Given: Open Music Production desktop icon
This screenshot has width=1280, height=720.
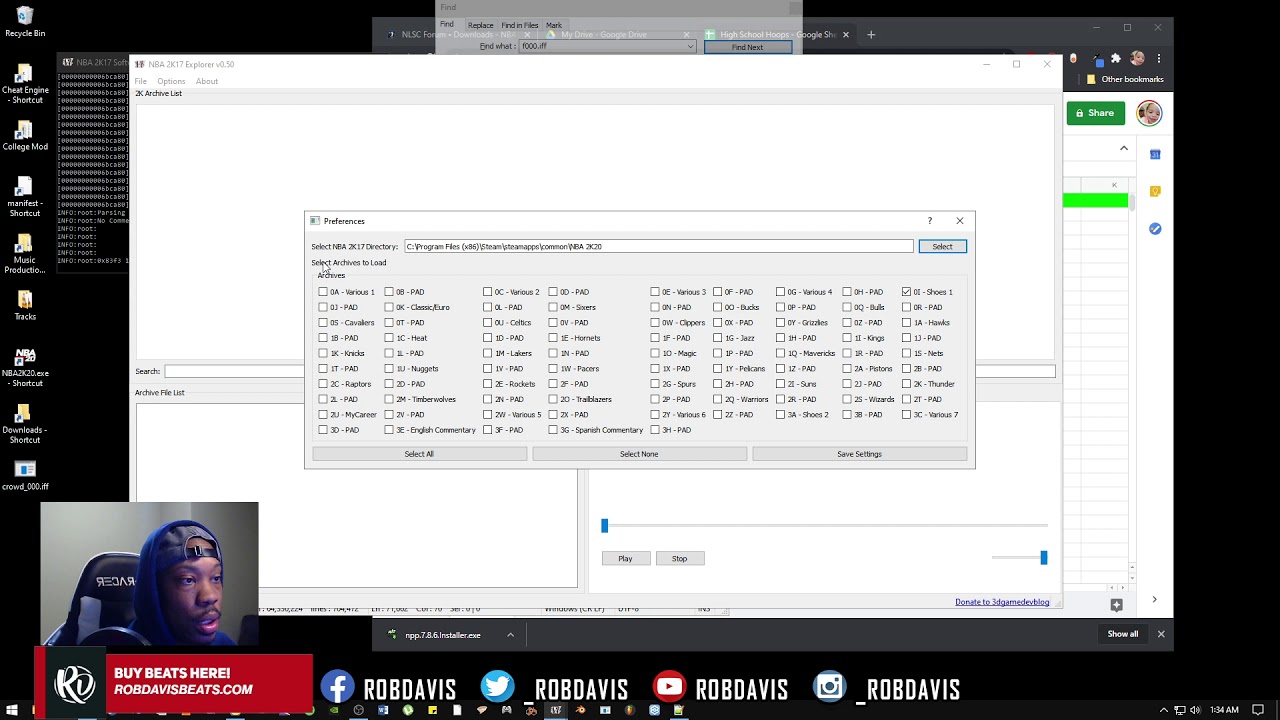Looking at the screenshot, I should pos(25,253).
